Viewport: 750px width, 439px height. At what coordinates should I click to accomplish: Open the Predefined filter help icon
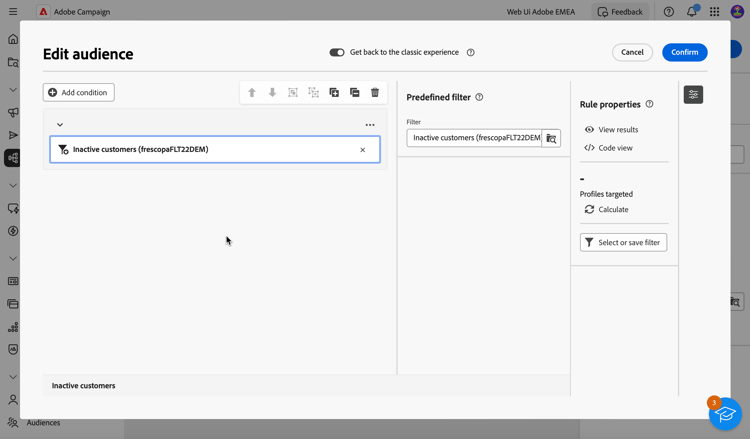479,97
